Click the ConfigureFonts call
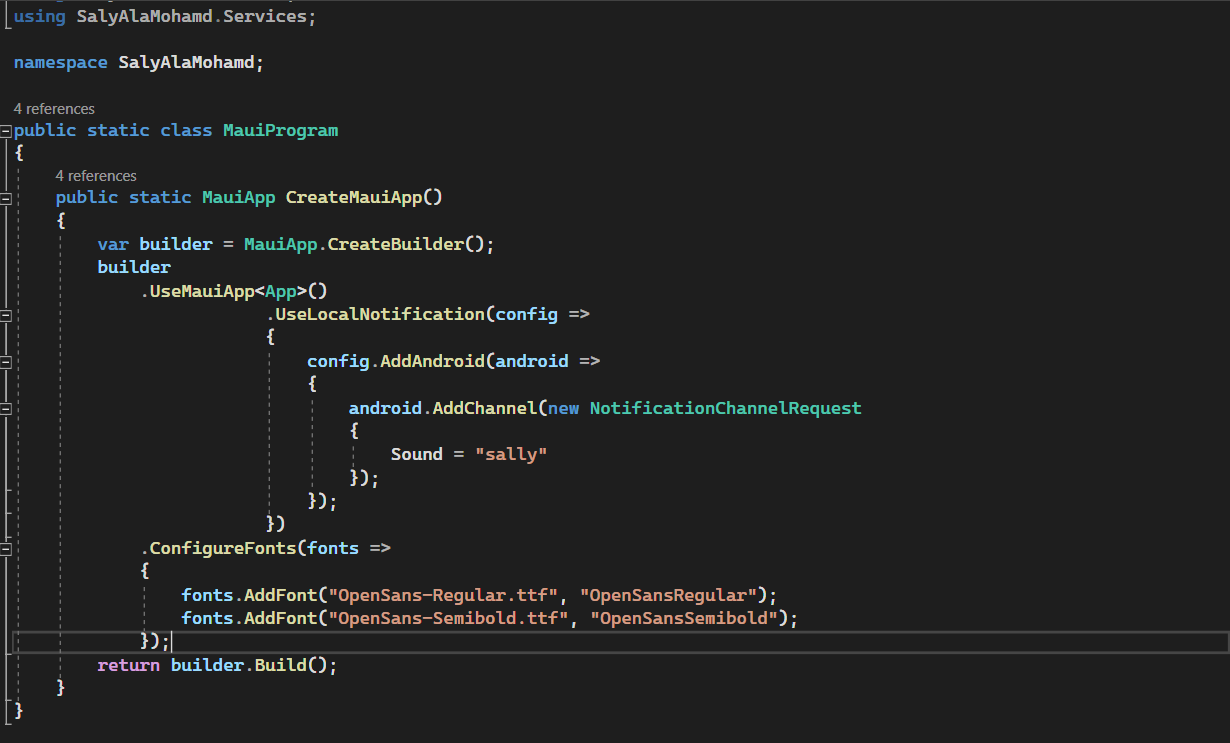 click(223, 548)
